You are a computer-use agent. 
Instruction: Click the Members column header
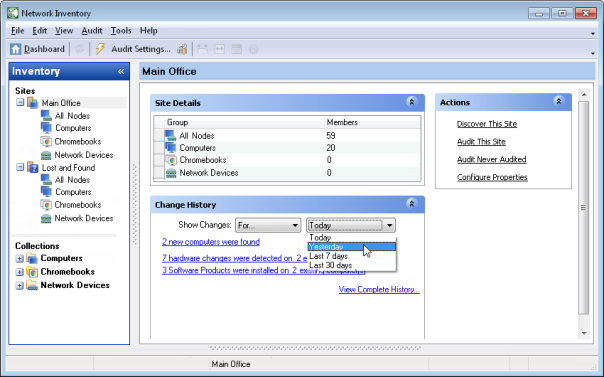[372, 122]
